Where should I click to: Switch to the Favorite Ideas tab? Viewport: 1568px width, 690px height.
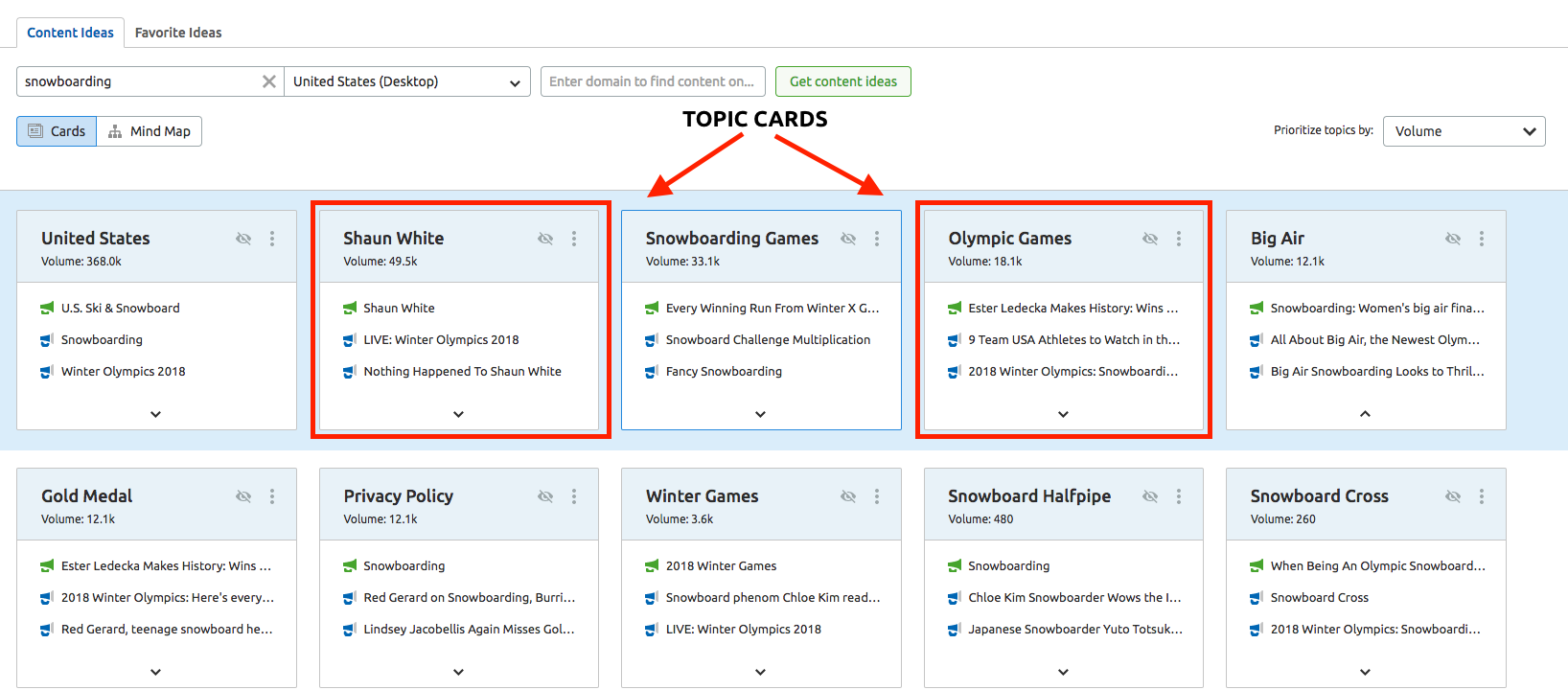178,33
